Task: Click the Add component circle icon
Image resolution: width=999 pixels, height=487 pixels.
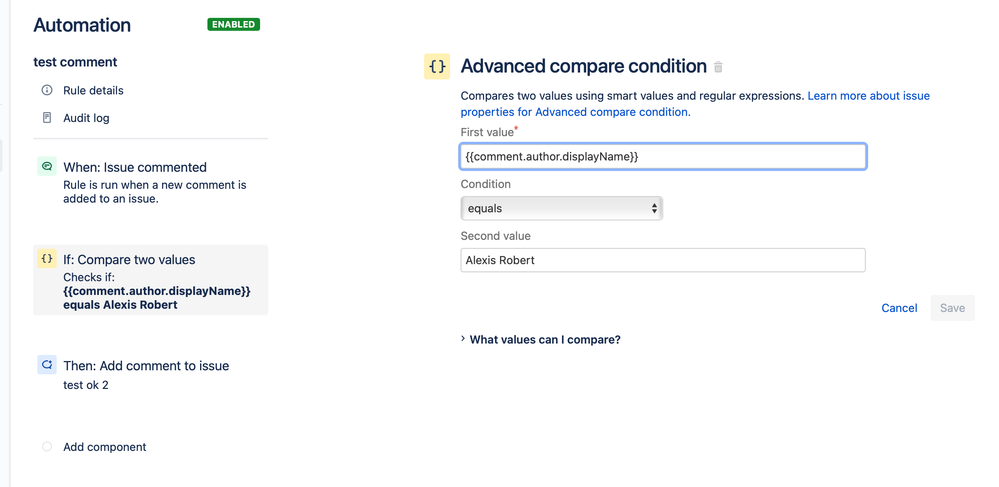Action: pyautogui.click(x=47, y=447)
